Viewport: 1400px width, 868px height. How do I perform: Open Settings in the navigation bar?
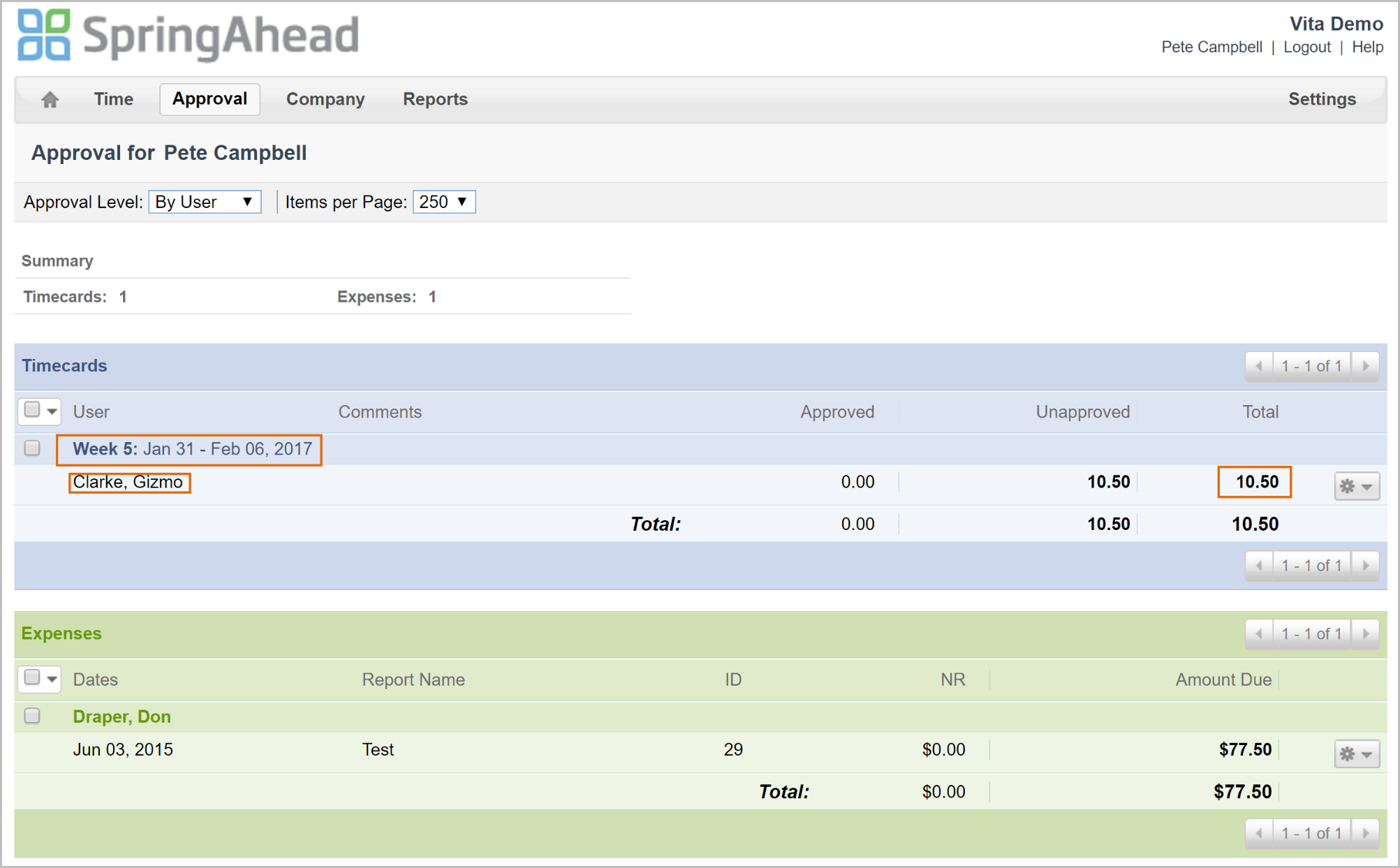(1322, 99)
